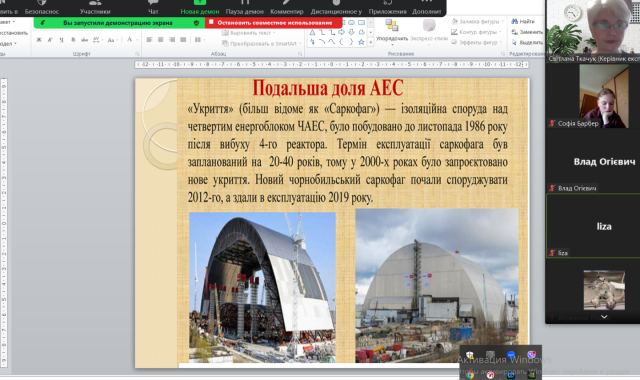Select right photo of finished sarcophagus
Viewport: 640px width, 380px height.
point(437,286)
